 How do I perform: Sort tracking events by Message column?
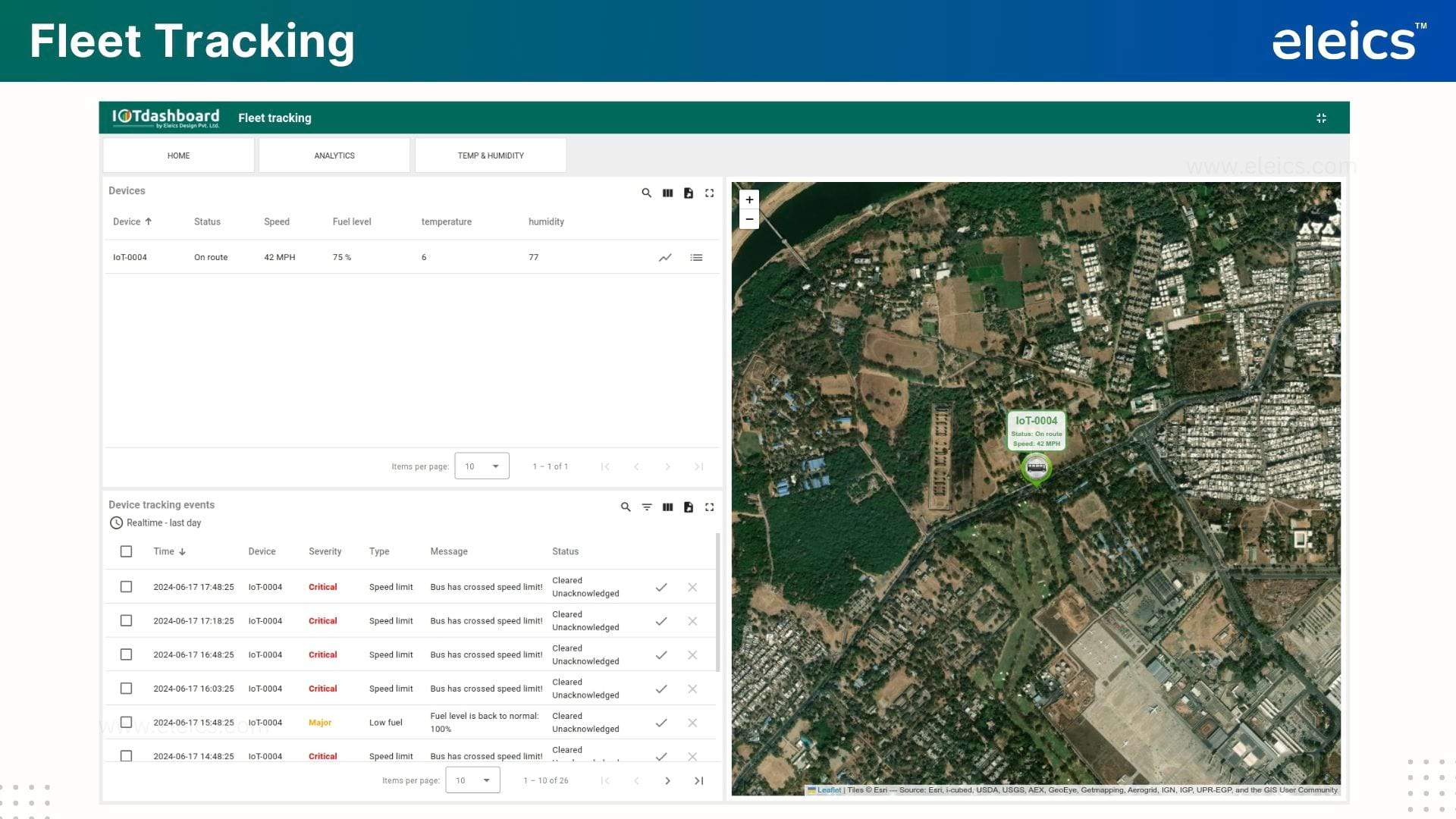(x=449, y=551)
